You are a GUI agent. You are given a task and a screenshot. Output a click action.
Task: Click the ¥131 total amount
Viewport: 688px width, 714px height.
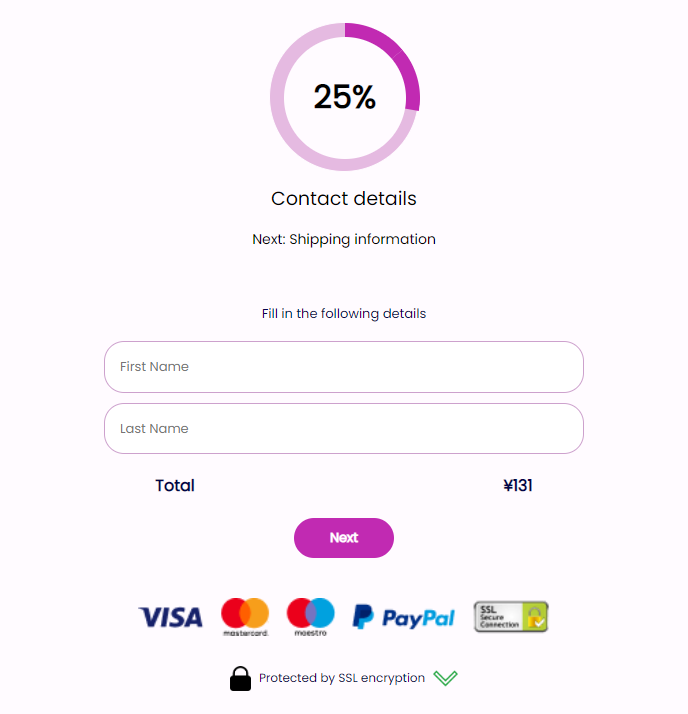[518, 485]
